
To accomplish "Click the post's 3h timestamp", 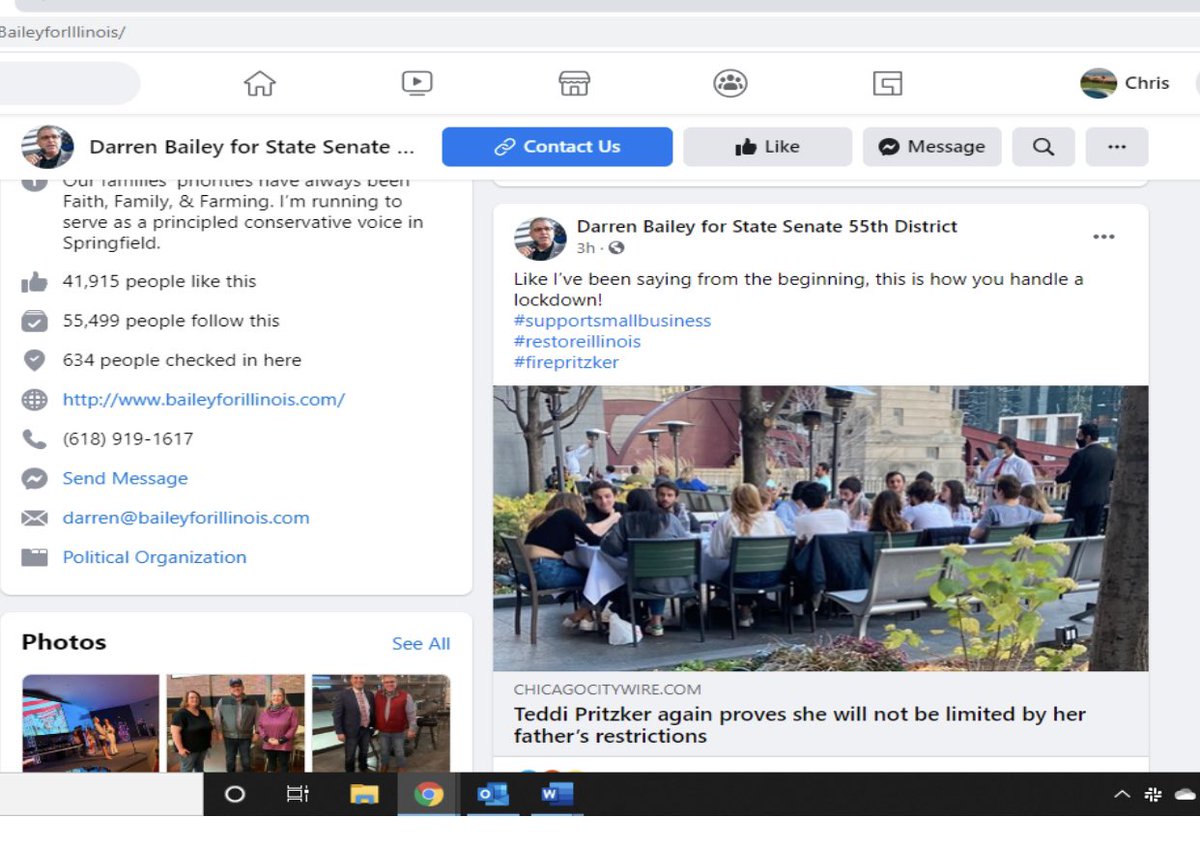I will pyautogui.click(x=586, y=248).
